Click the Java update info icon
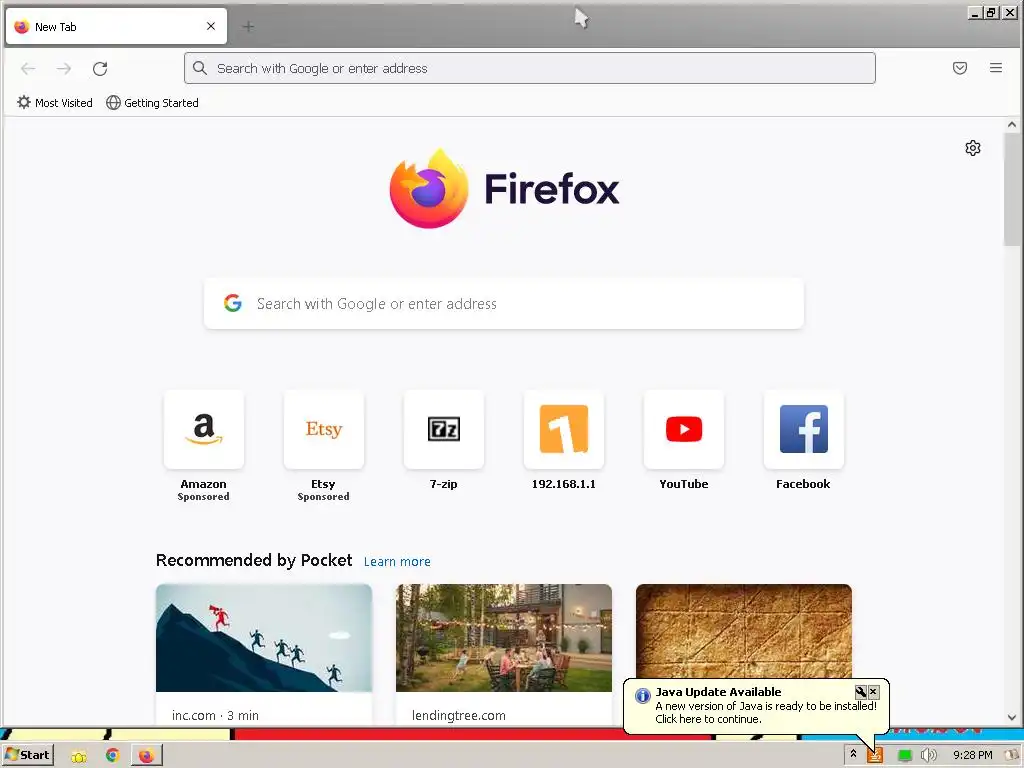Image resolution: width=1024 pixels, height=768 pixels. click(x=643, y=696)
